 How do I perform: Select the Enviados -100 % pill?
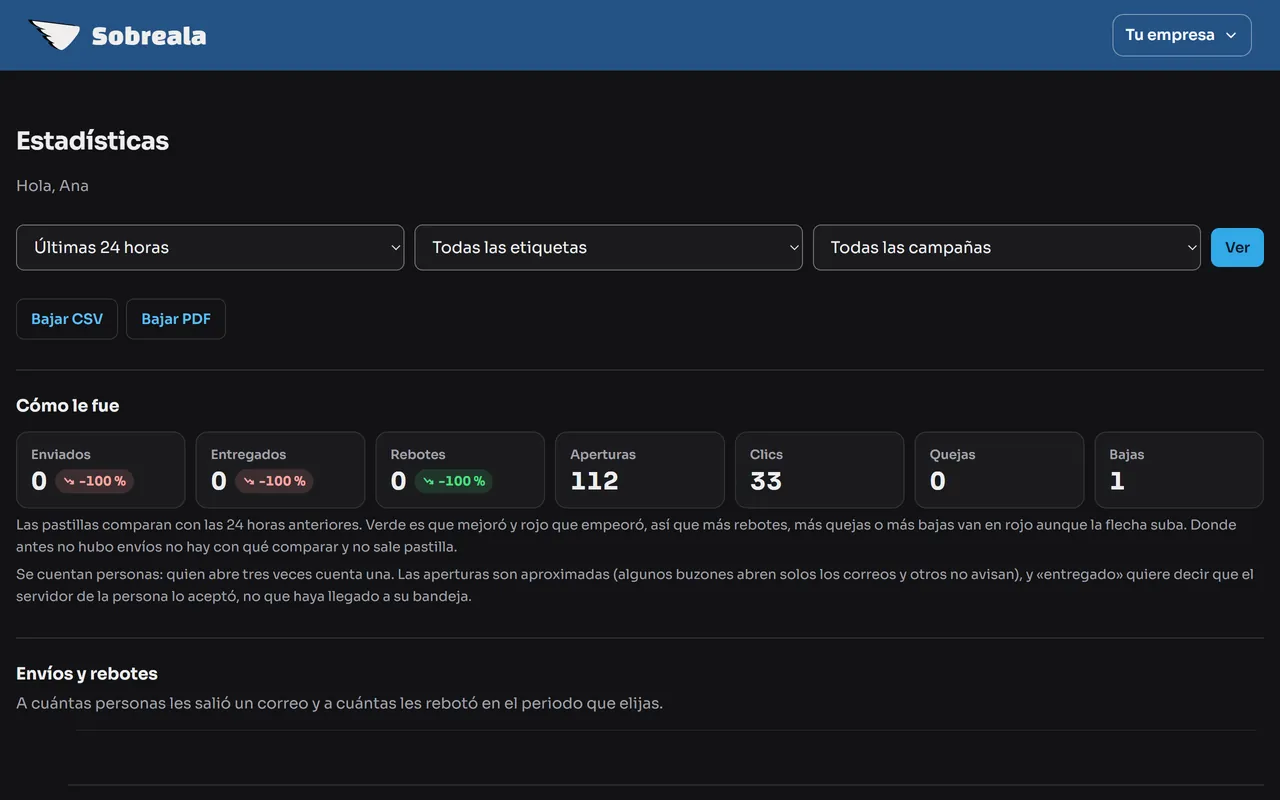click(94, 481)
